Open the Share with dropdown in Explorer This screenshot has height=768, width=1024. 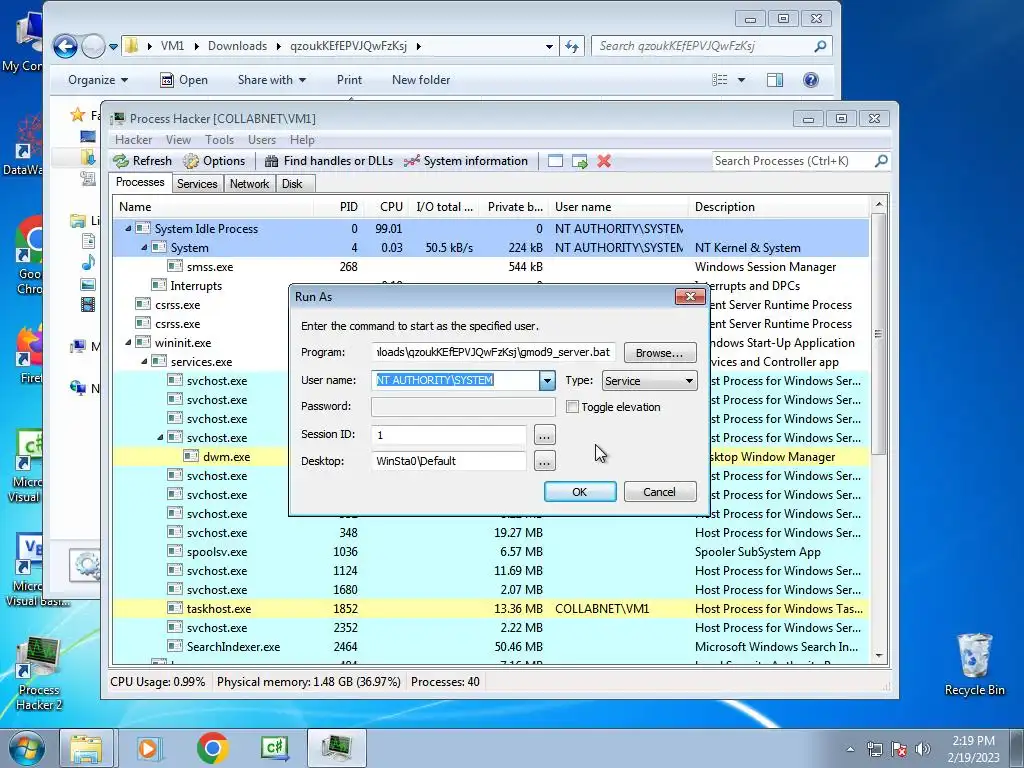tap(272, 80)
